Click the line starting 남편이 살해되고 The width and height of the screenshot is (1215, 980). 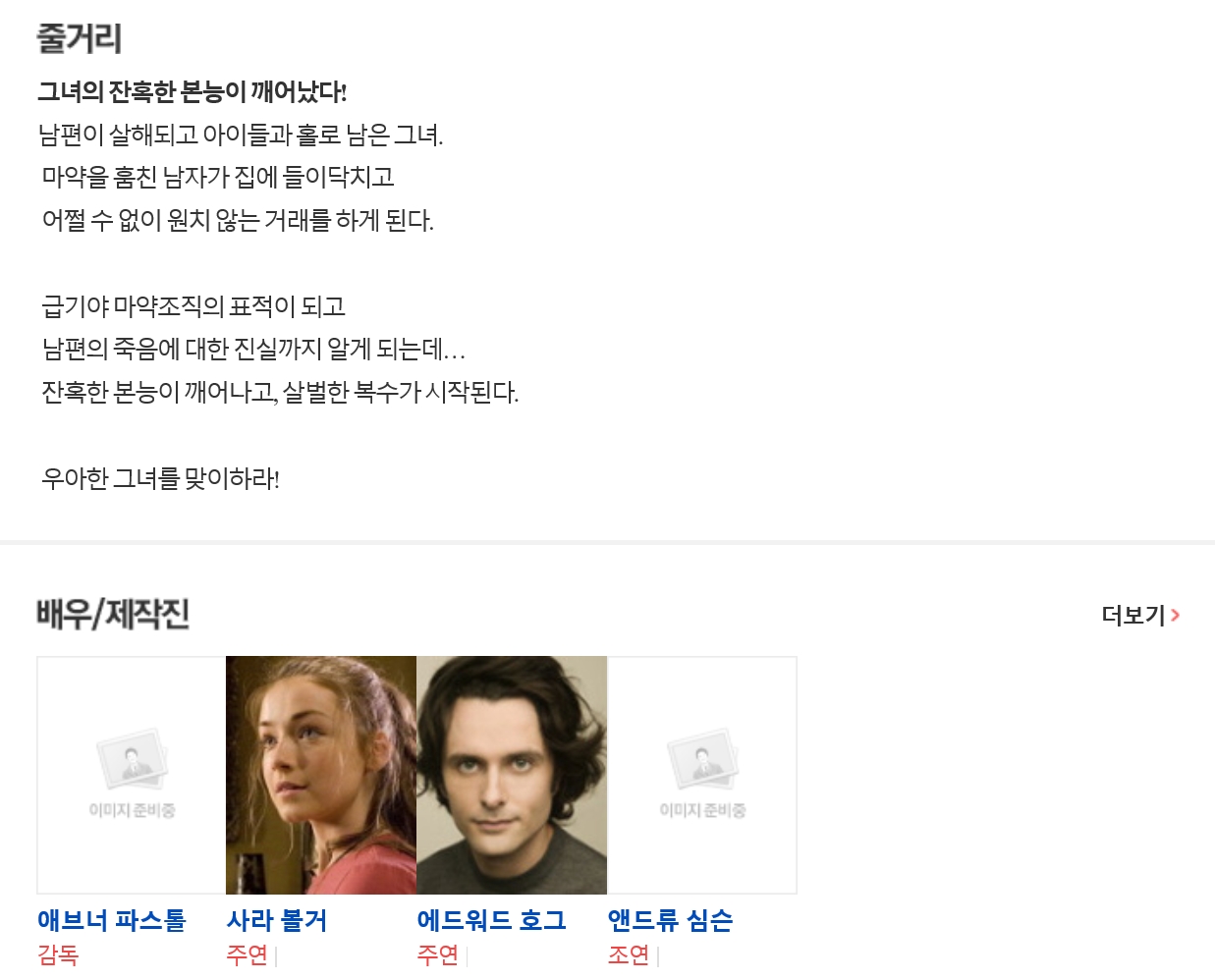point(241,135)
